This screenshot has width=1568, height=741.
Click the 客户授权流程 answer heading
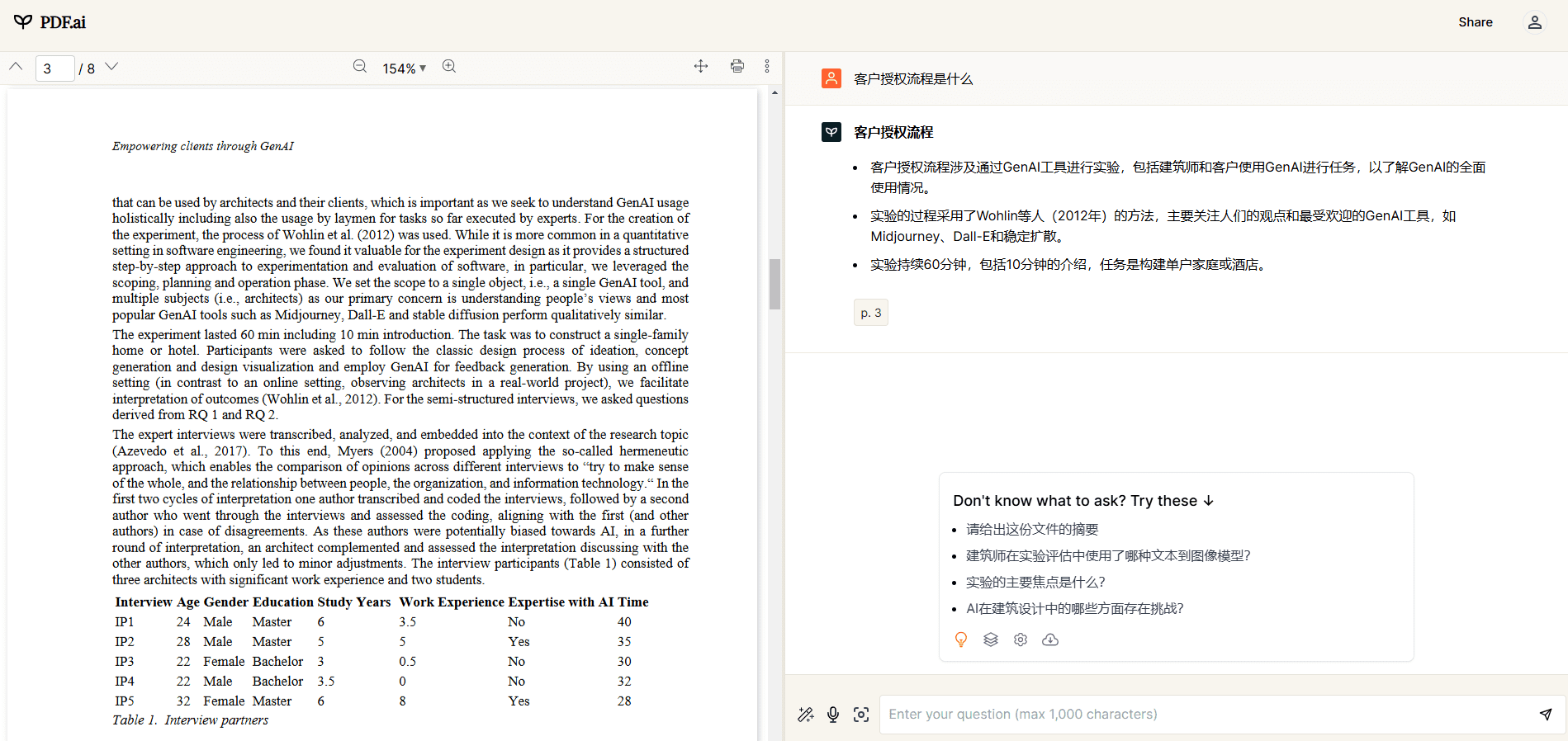pyautogui.click(x=893, y=132)
